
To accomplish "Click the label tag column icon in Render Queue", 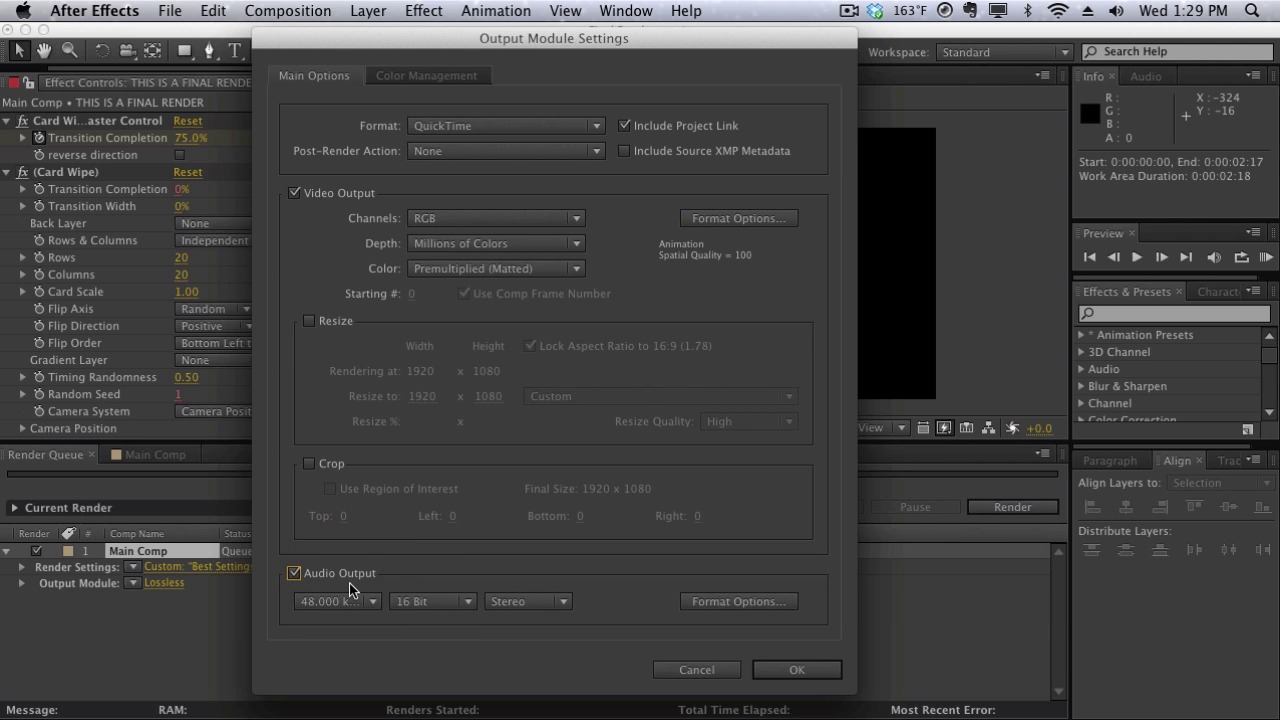I will tap(68, 534).
